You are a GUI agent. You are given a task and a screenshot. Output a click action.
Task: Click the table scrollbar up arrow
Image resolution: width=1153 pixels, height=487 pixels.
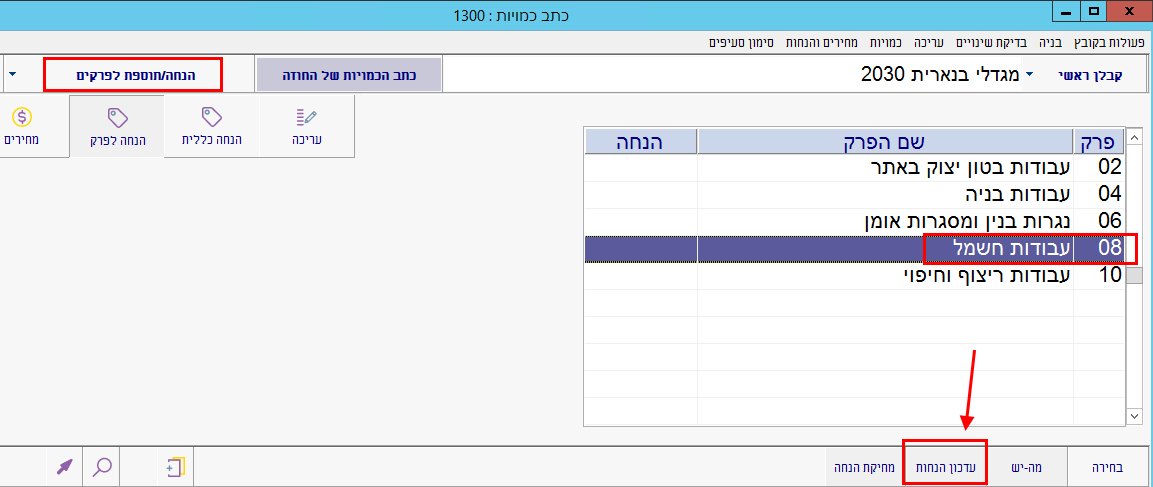pos(1135,137)
